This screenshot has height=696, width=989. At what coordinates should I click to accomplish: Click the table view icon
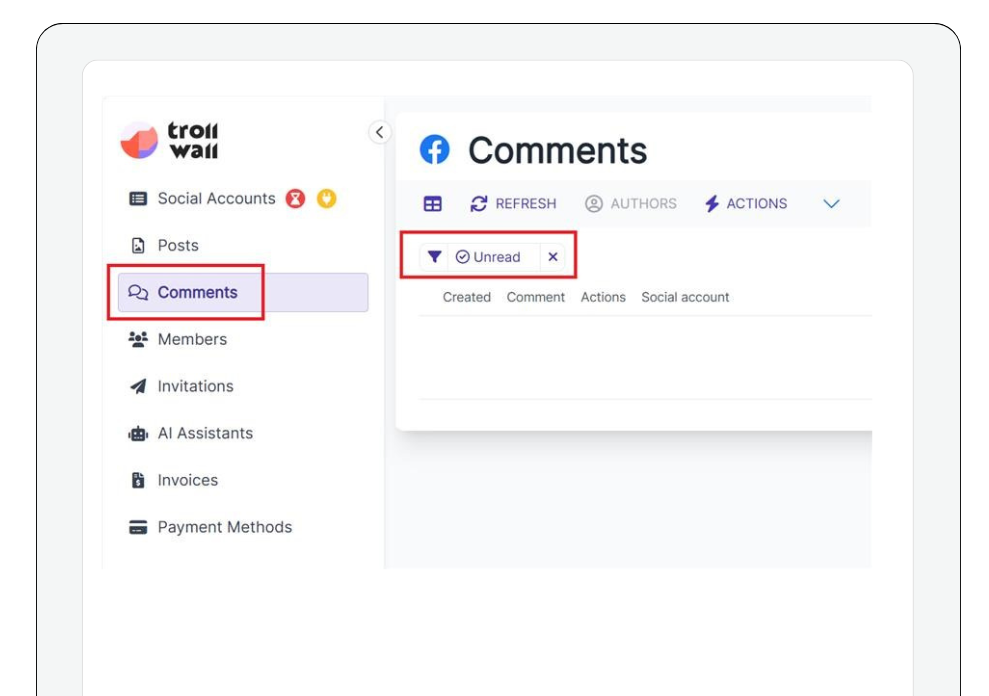click(432, 204)
